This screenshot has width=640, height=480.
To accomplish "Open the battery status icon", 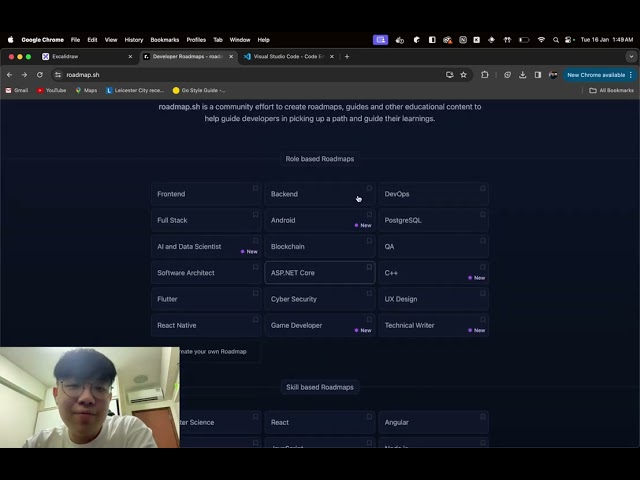I will 524,40.
